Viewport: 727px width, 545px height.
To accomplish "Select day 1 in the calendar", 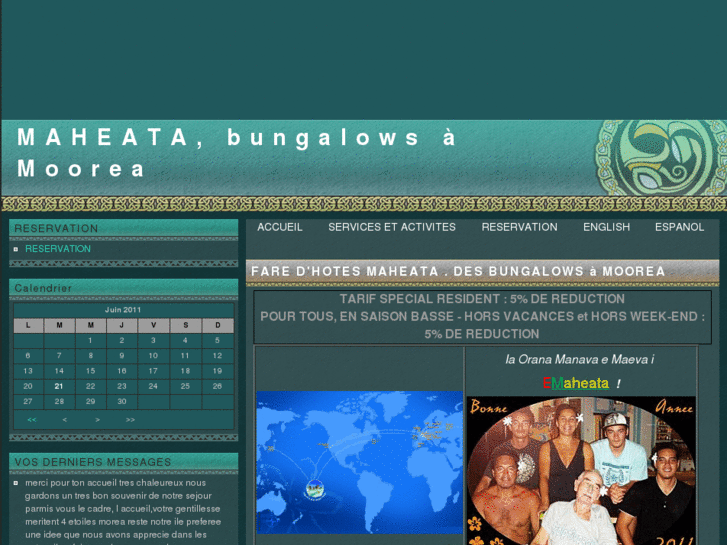I will click(x=90, y=340).
